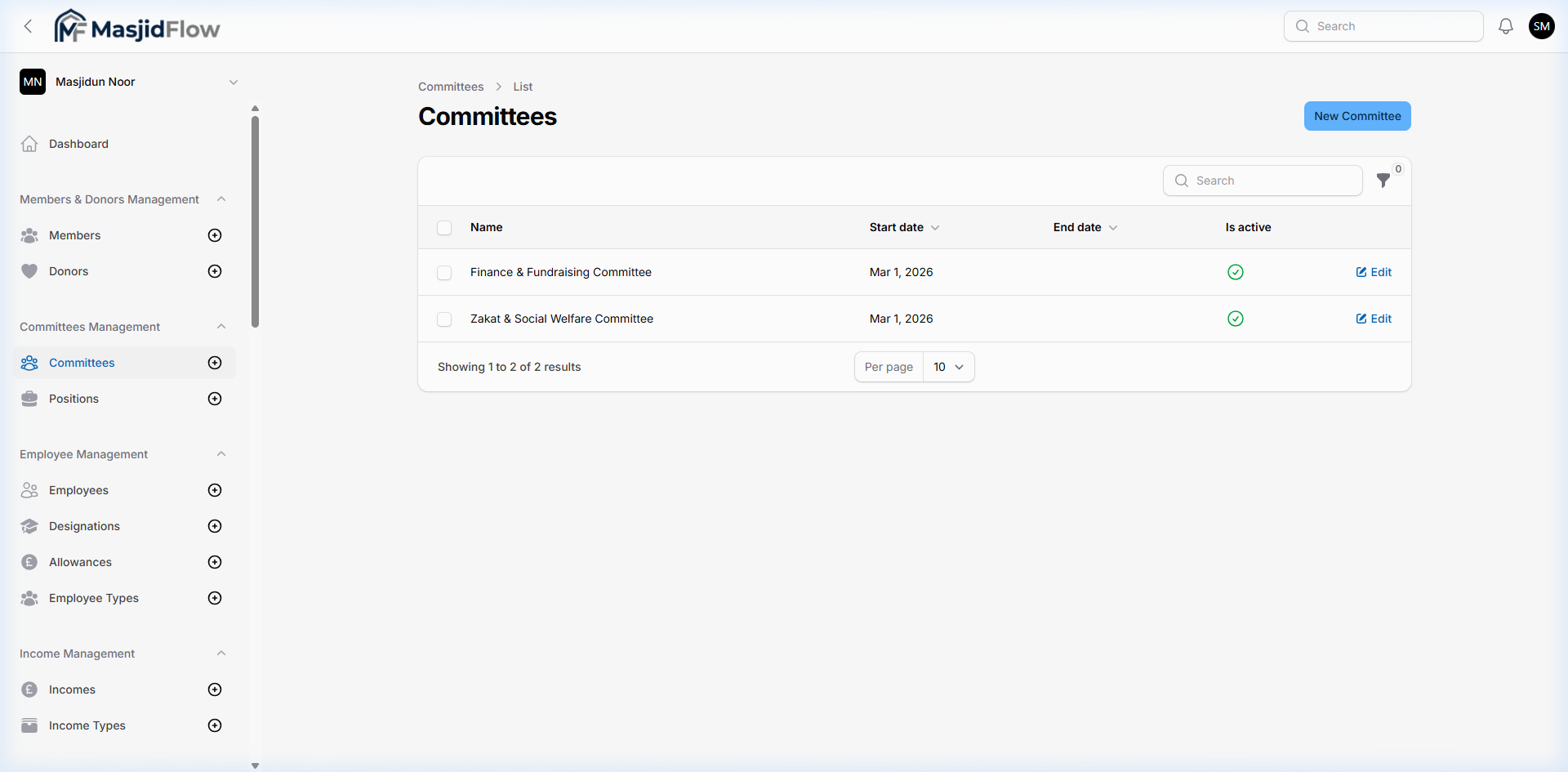Open Designations under Employee Management
The image size is (1568, 772).
pos(85,526)
